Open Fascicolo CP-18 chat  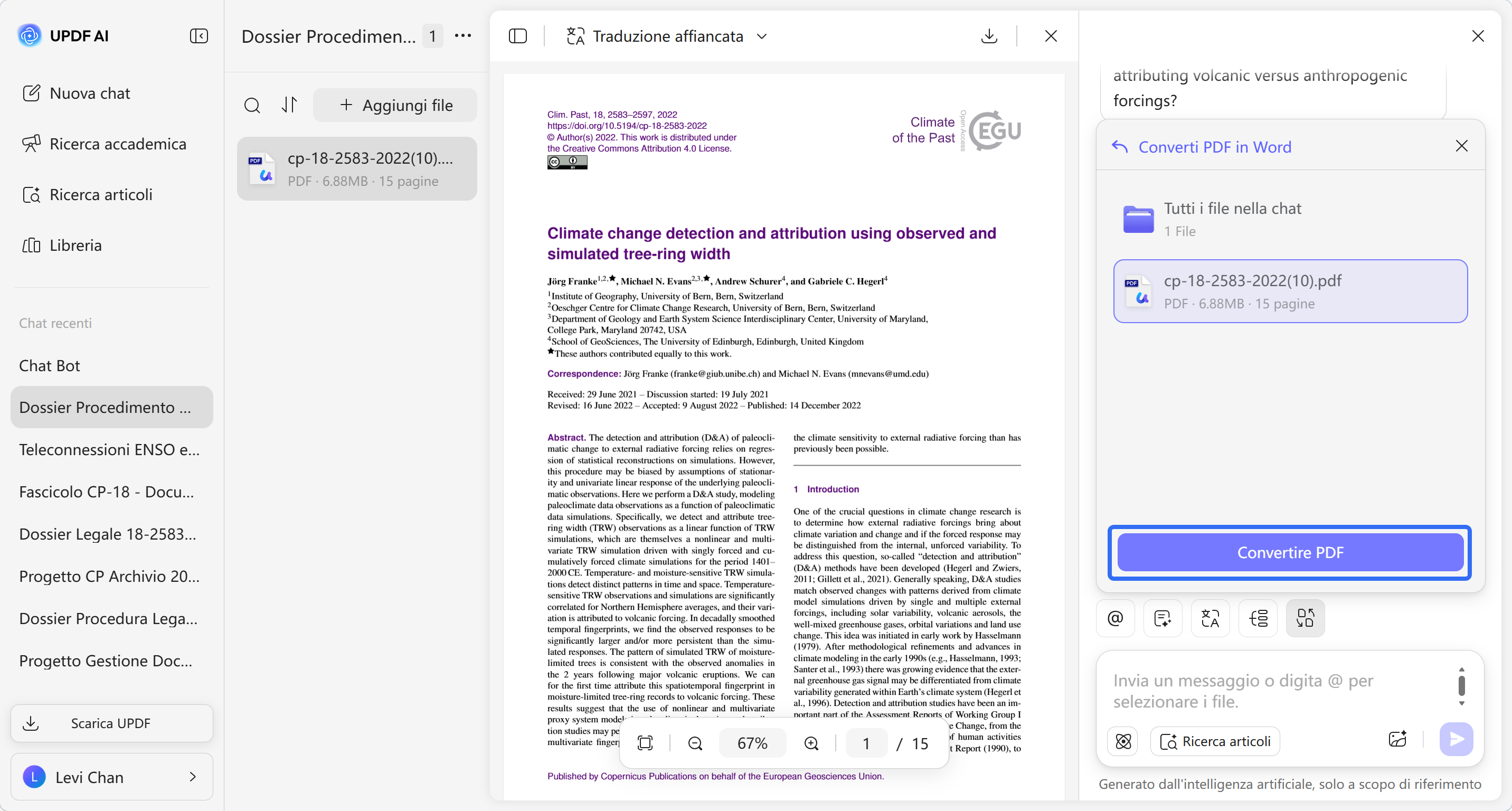pos(111,492)
